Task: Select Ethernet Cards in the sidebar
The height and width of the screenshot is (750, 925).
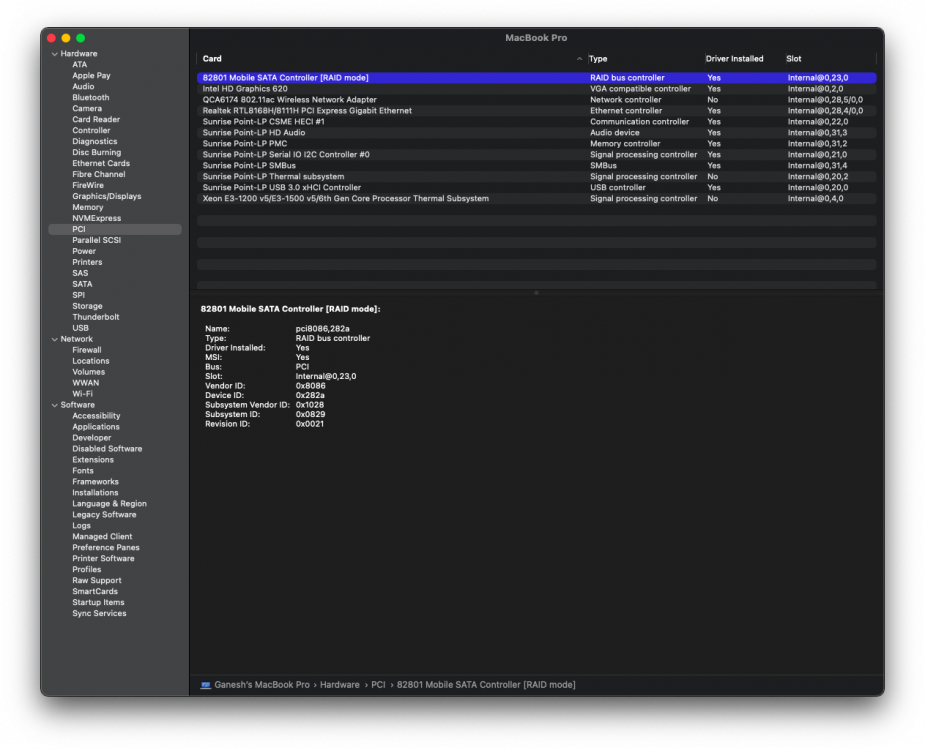Action: coord(101,163)
